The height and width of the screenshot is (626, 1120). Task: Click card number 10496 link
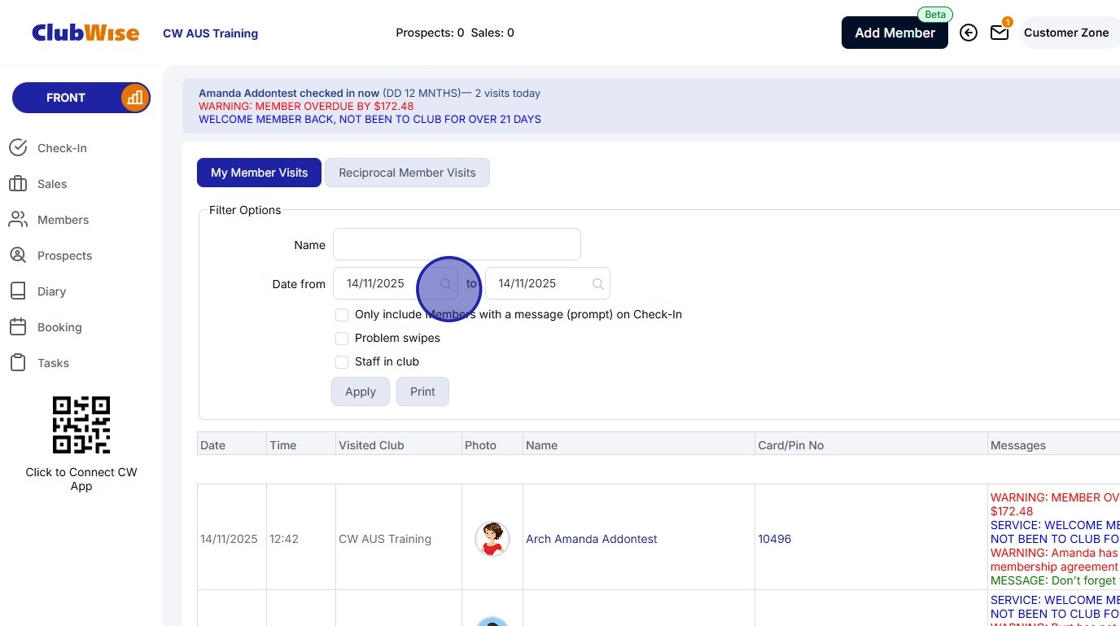tap(774, 539)
